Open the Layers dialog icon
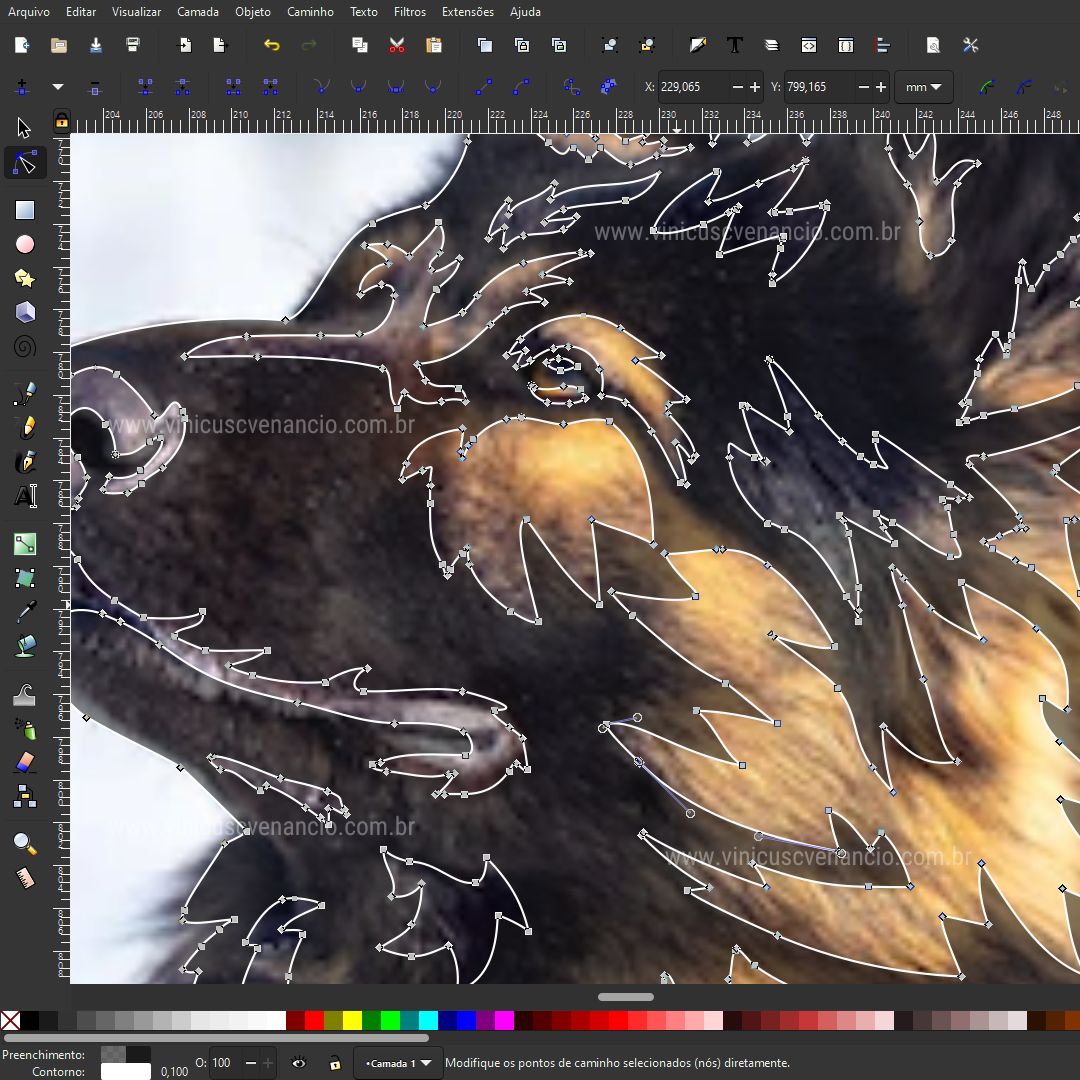Viewport: 1080px width, 1080px height. click(x=771, y=45)
